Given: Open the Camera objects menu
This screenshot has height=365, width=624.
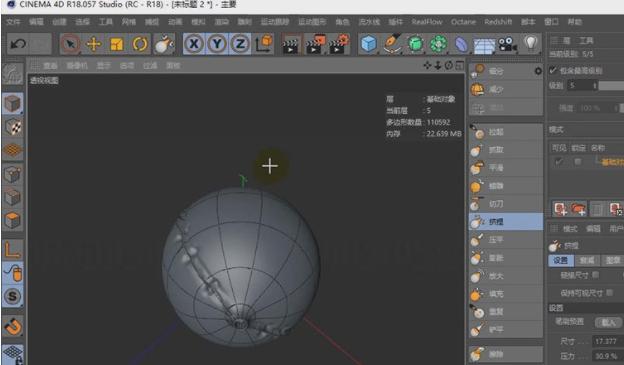Looking at the screenshot, I should point(507,43).
